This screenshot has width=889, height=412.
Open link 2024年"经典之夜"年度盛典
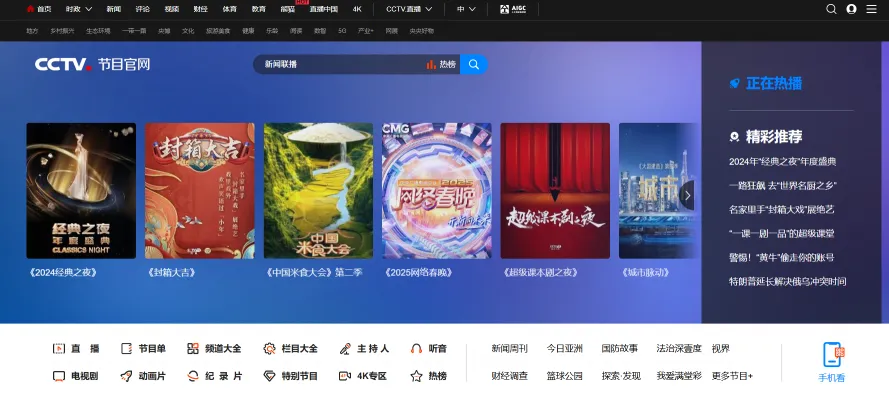(782, 162)
